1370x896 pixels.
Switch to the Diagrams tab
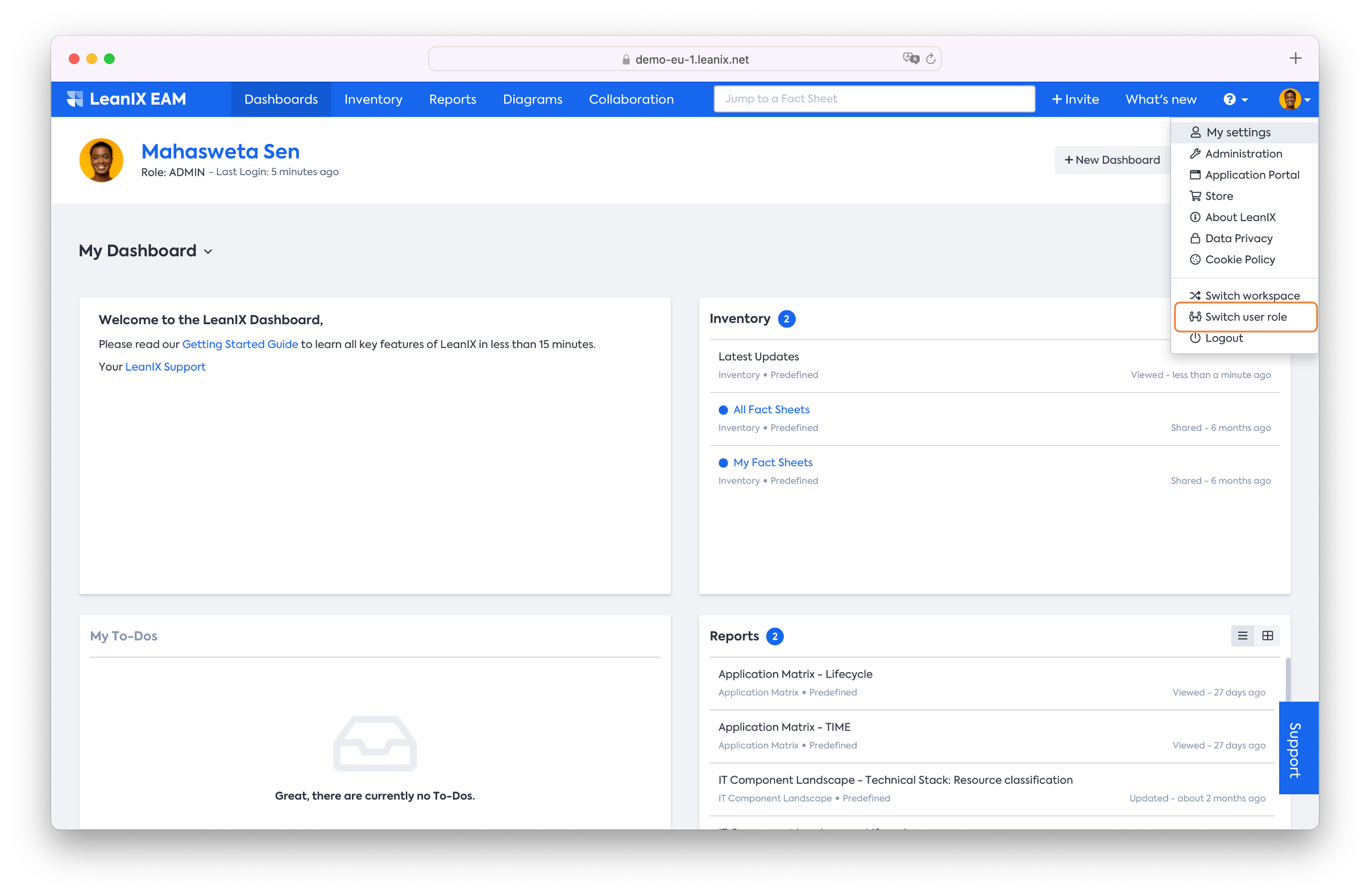click(533, 99)
